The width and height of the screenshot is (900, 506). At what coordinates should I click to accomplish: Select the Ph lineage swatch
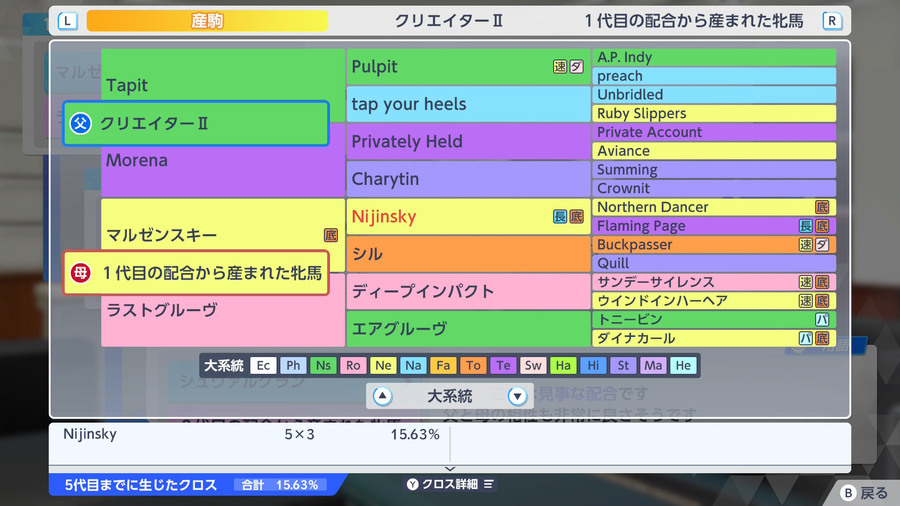(x=293, y=365)
